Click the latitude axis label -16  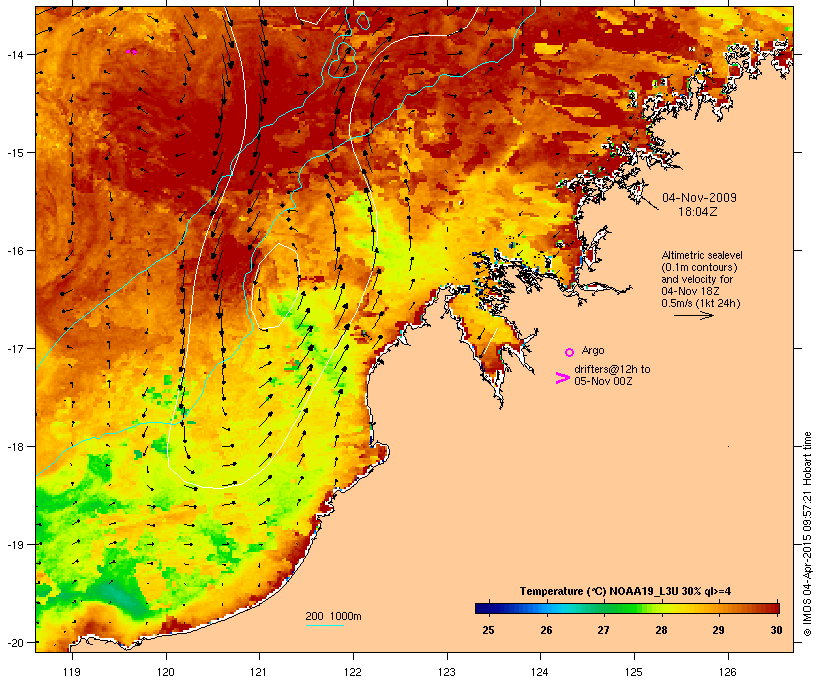tap(15, 251)
